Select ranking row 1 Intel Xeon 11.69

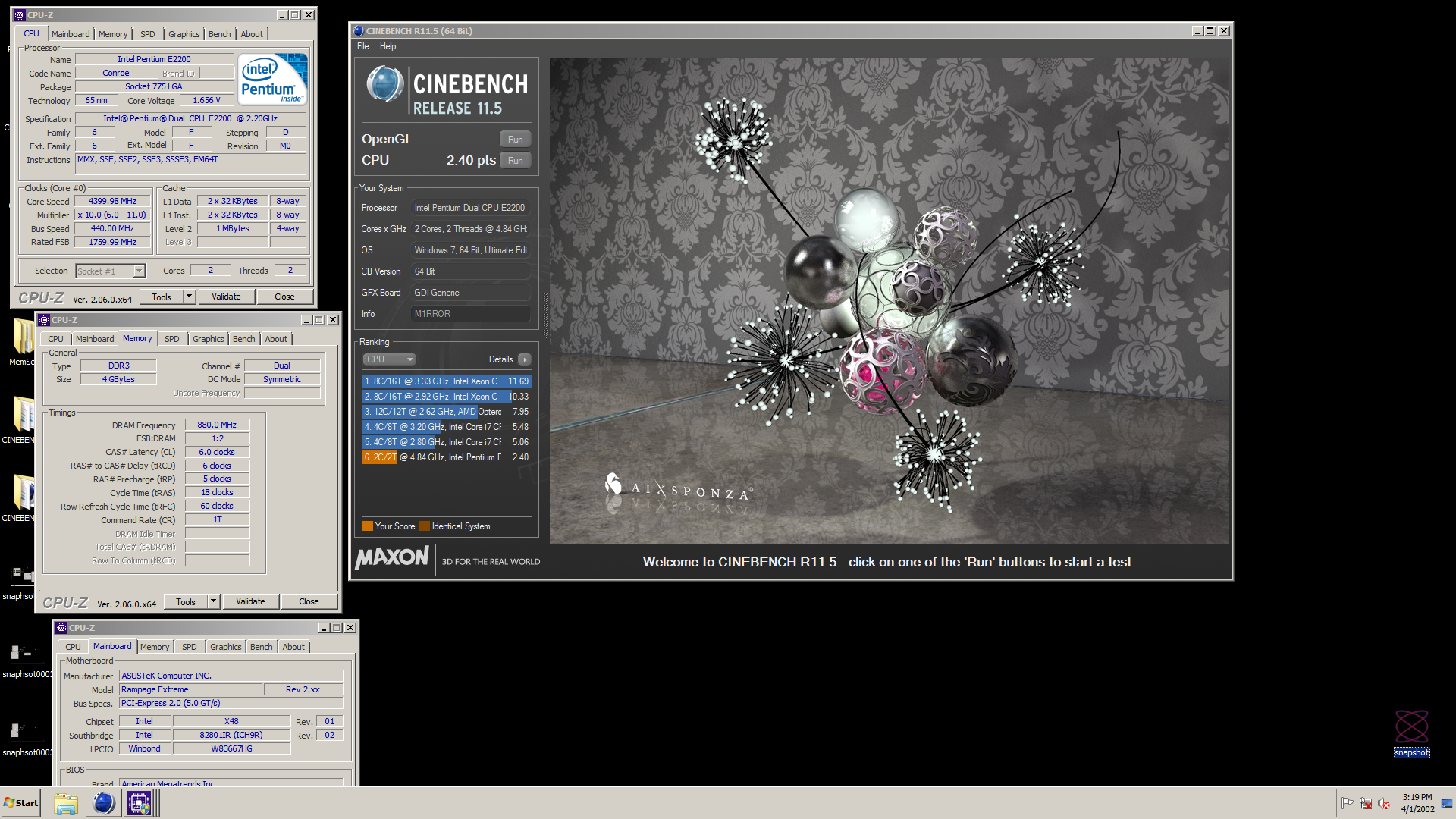447,381
